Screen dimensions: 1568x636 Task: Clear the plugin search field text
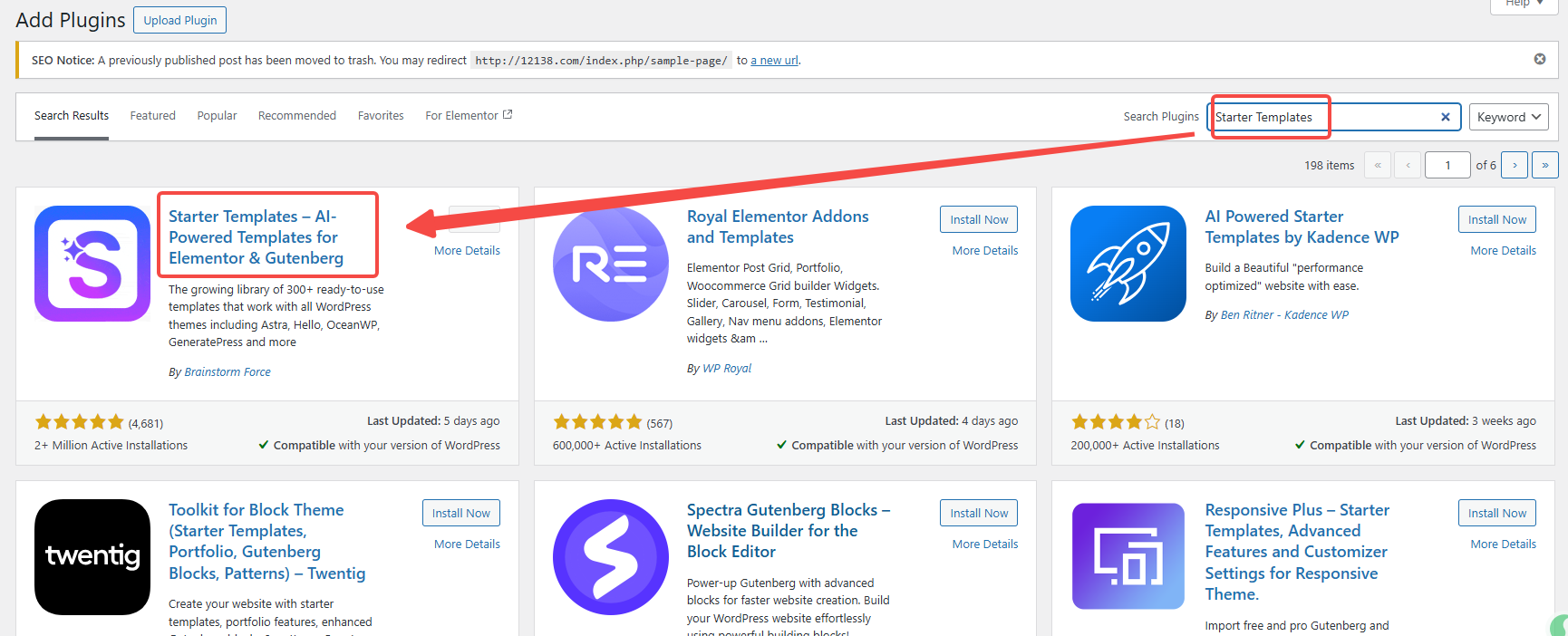pos(1445,117)
